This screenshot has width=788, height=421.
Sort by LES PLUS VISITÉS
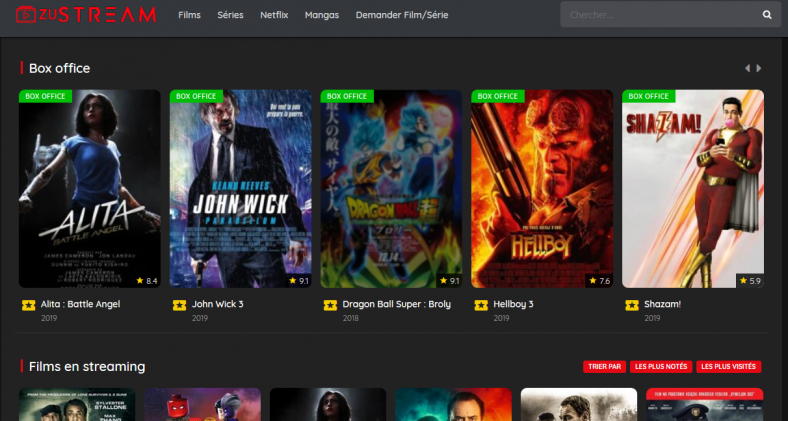[x=729, y=367]
